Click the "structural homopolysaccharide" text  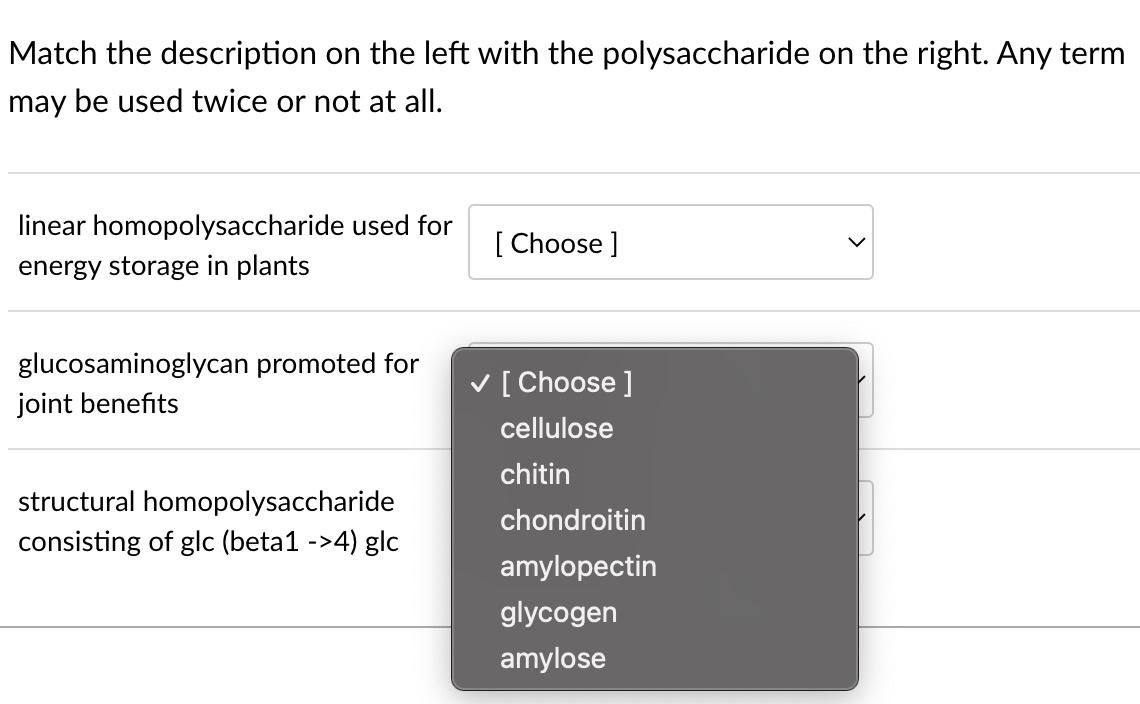coord(206,501)
